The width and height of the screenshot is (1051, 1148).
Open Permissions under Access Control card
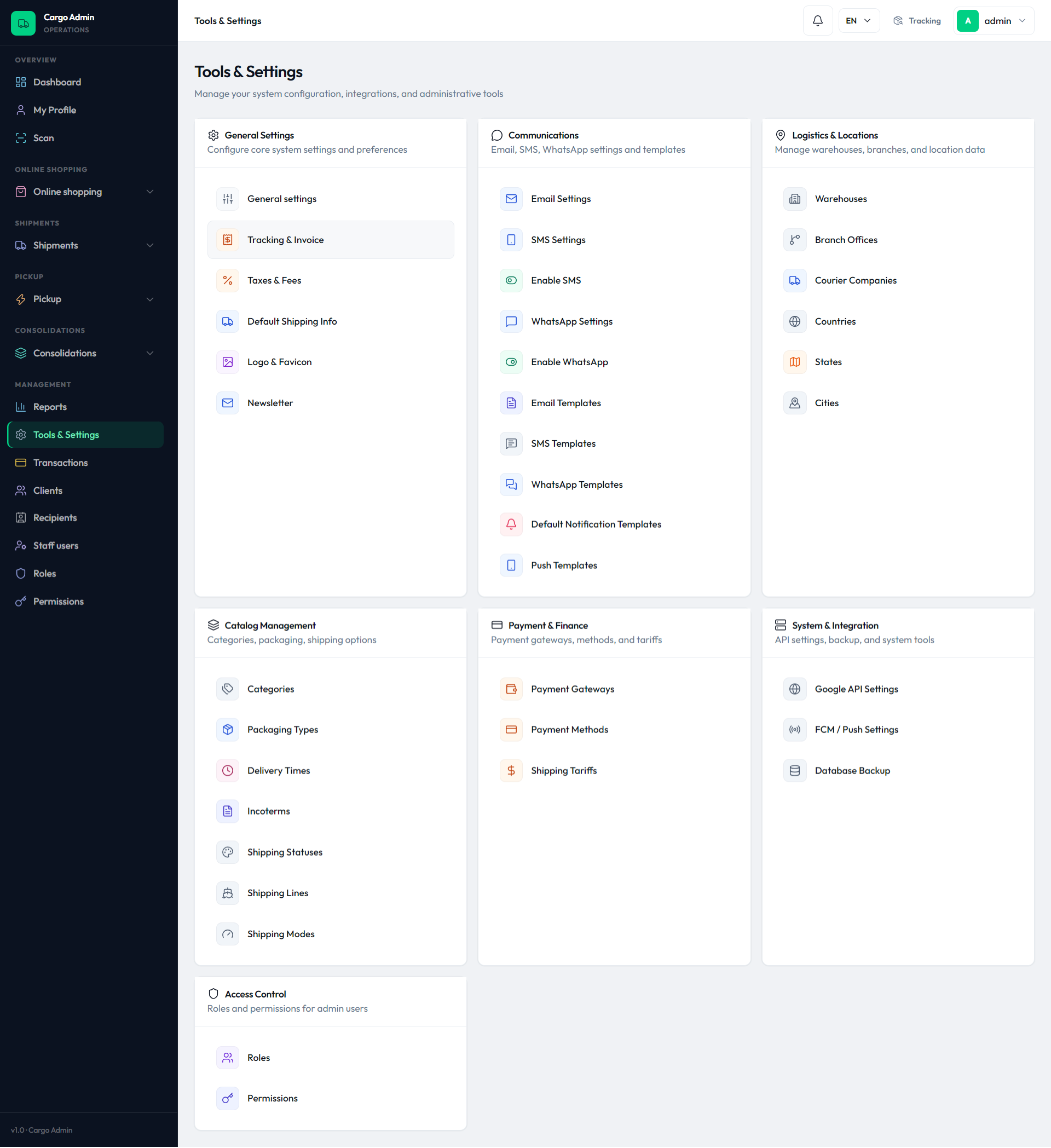tap(330, 1099)
